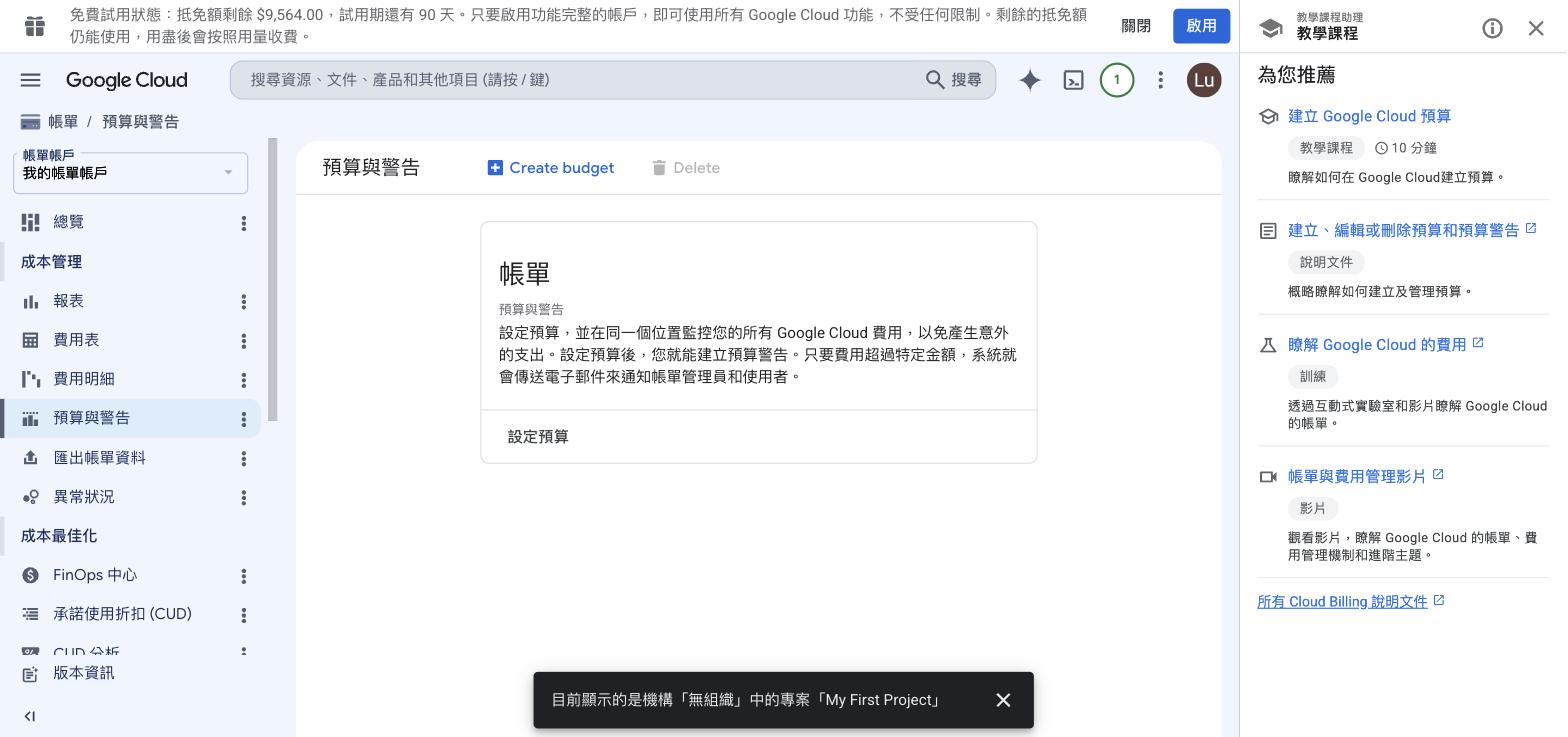
Task: Activate Cloud Shell terminal icon
Action: (x=1073, y=80)
